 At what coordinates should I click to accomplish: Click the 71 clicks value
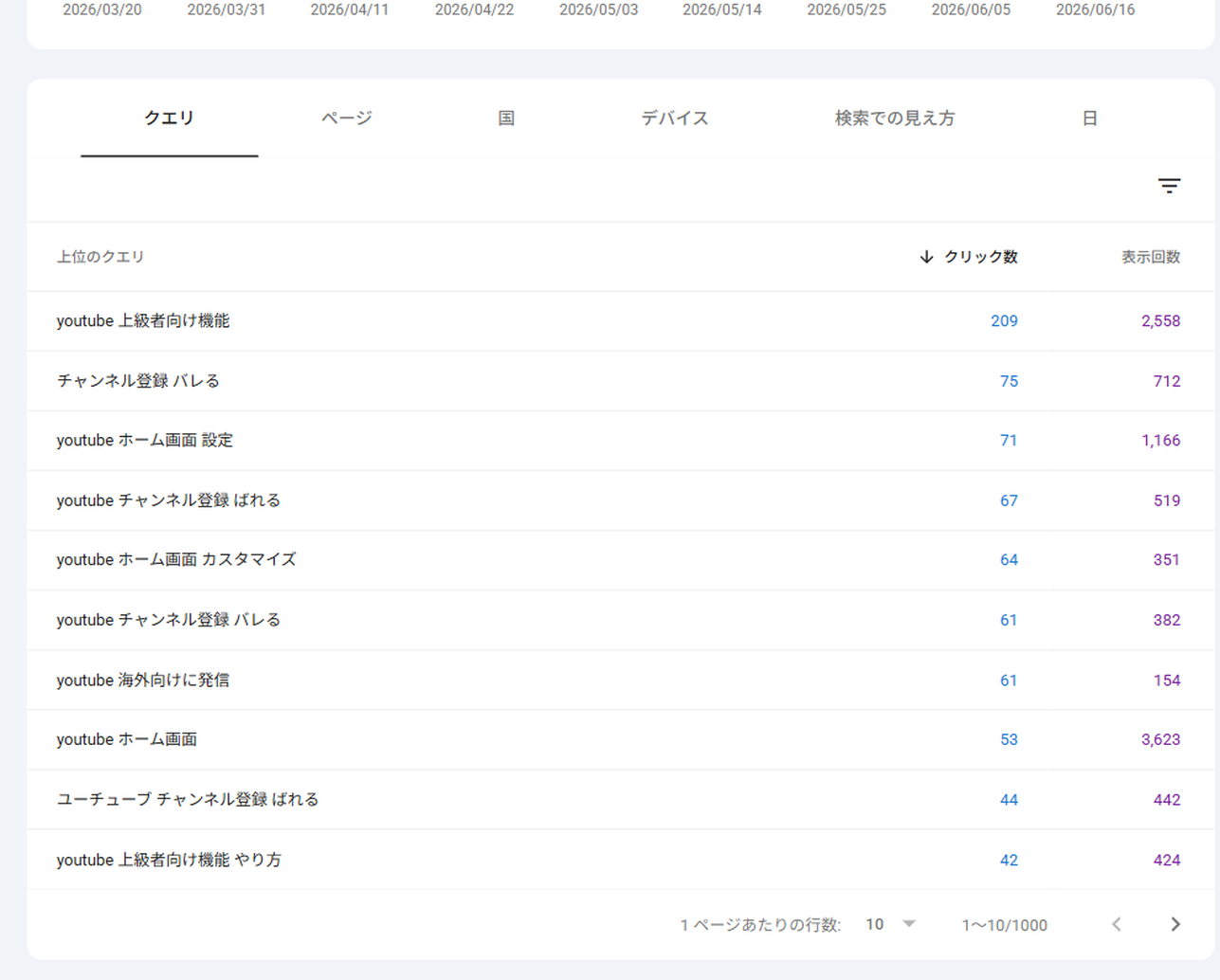1009,441
